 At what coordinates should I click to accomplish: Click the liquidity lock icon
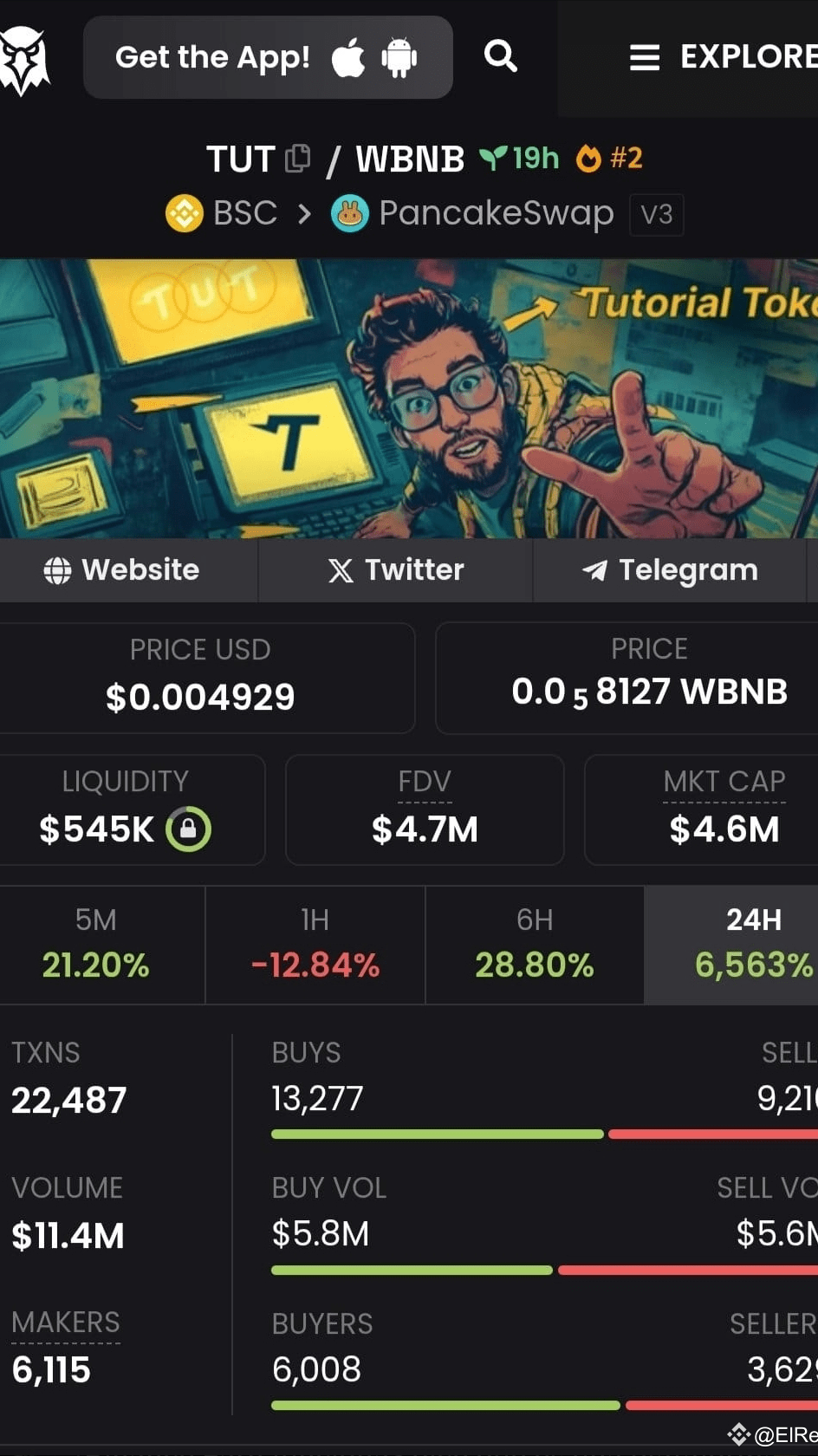[x=188, y=829]
